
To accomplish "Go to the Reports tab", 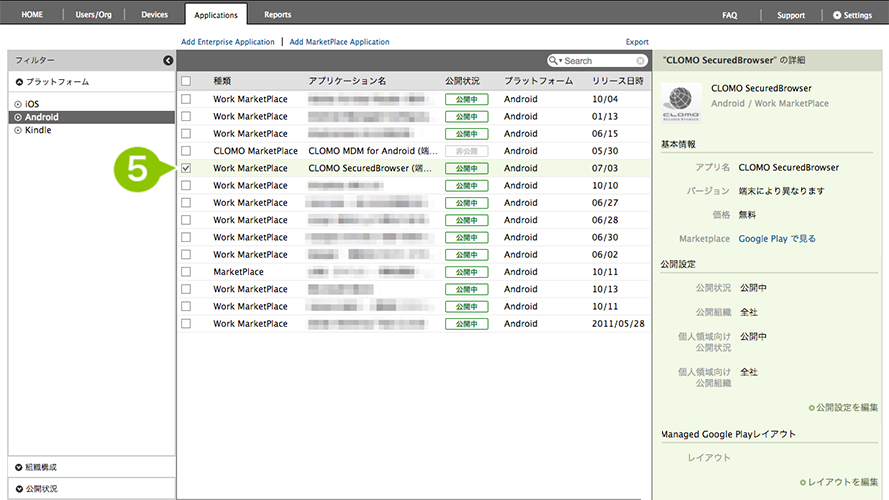I will (277, 15).
